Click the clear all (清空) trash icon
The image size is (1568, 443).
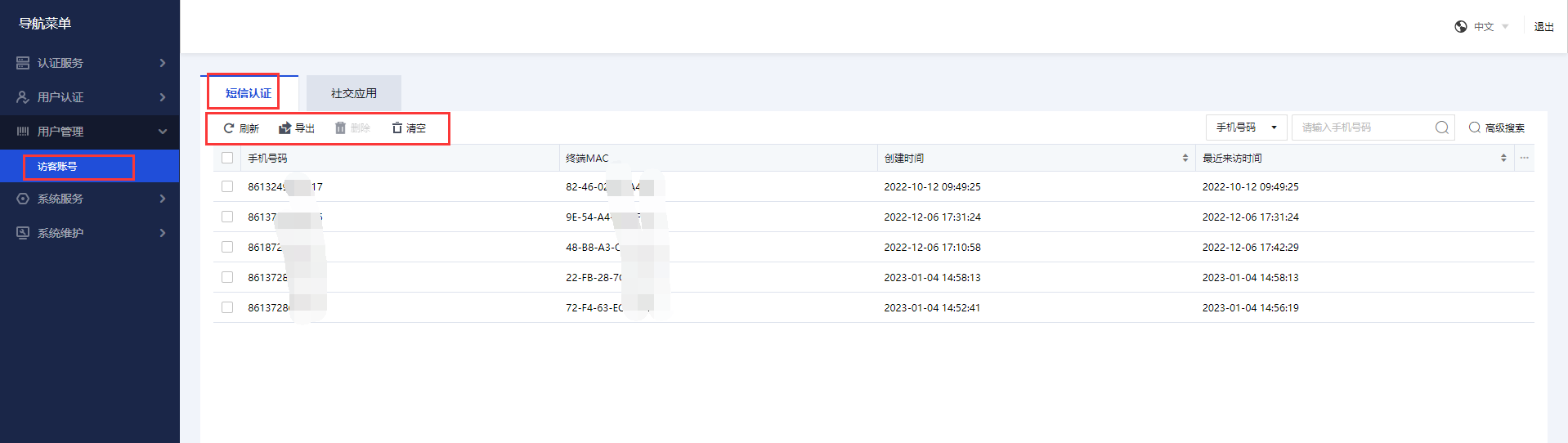pyautogui.click(x=397, y=128)
